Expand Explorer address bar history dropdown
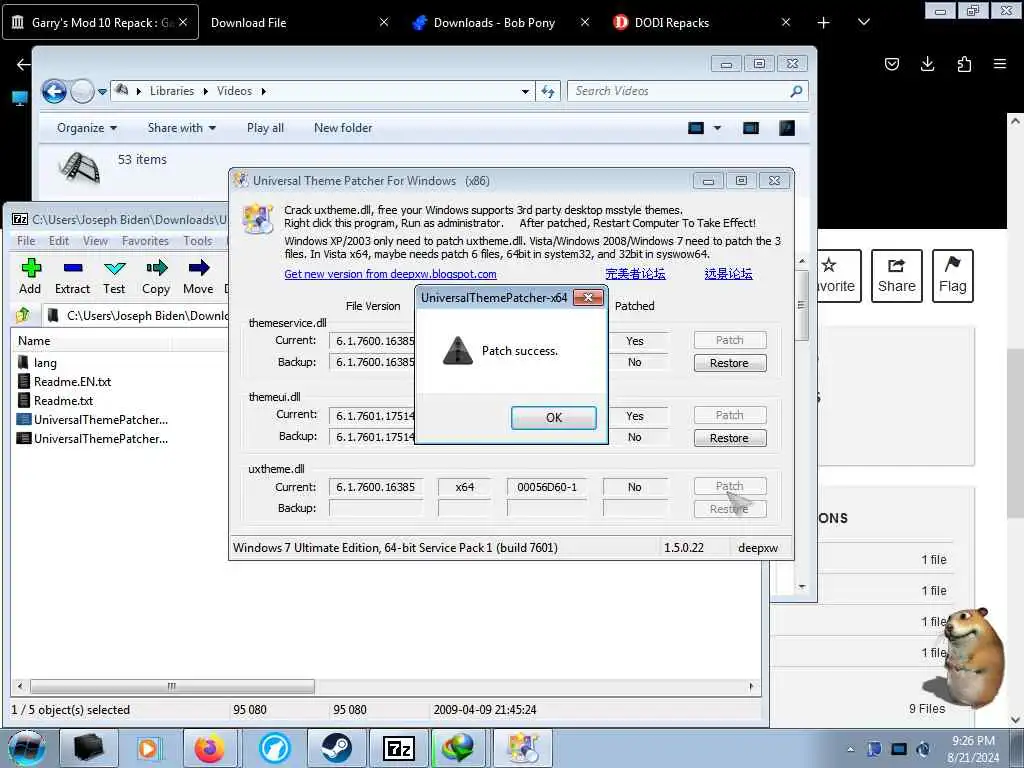 point(525,91)
